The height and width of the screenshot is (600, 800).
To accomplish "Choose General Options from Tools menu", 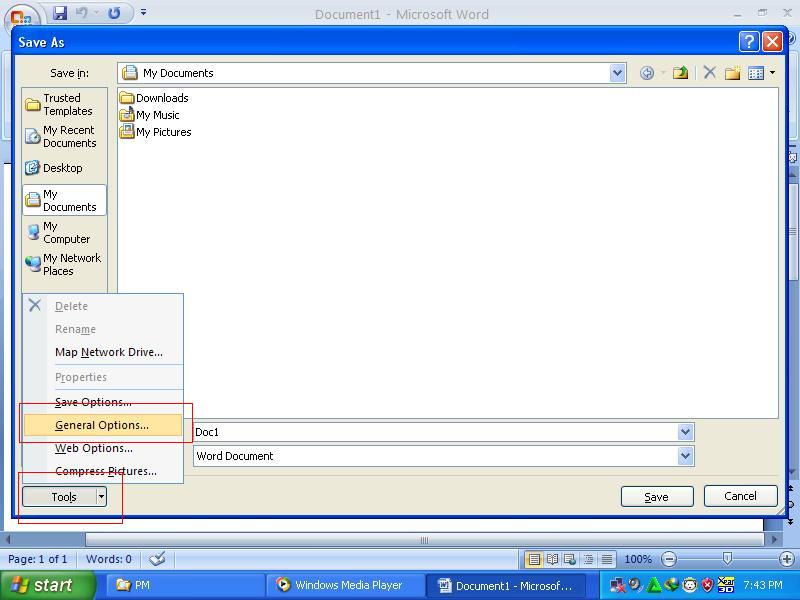I will (x=103, y=425).
